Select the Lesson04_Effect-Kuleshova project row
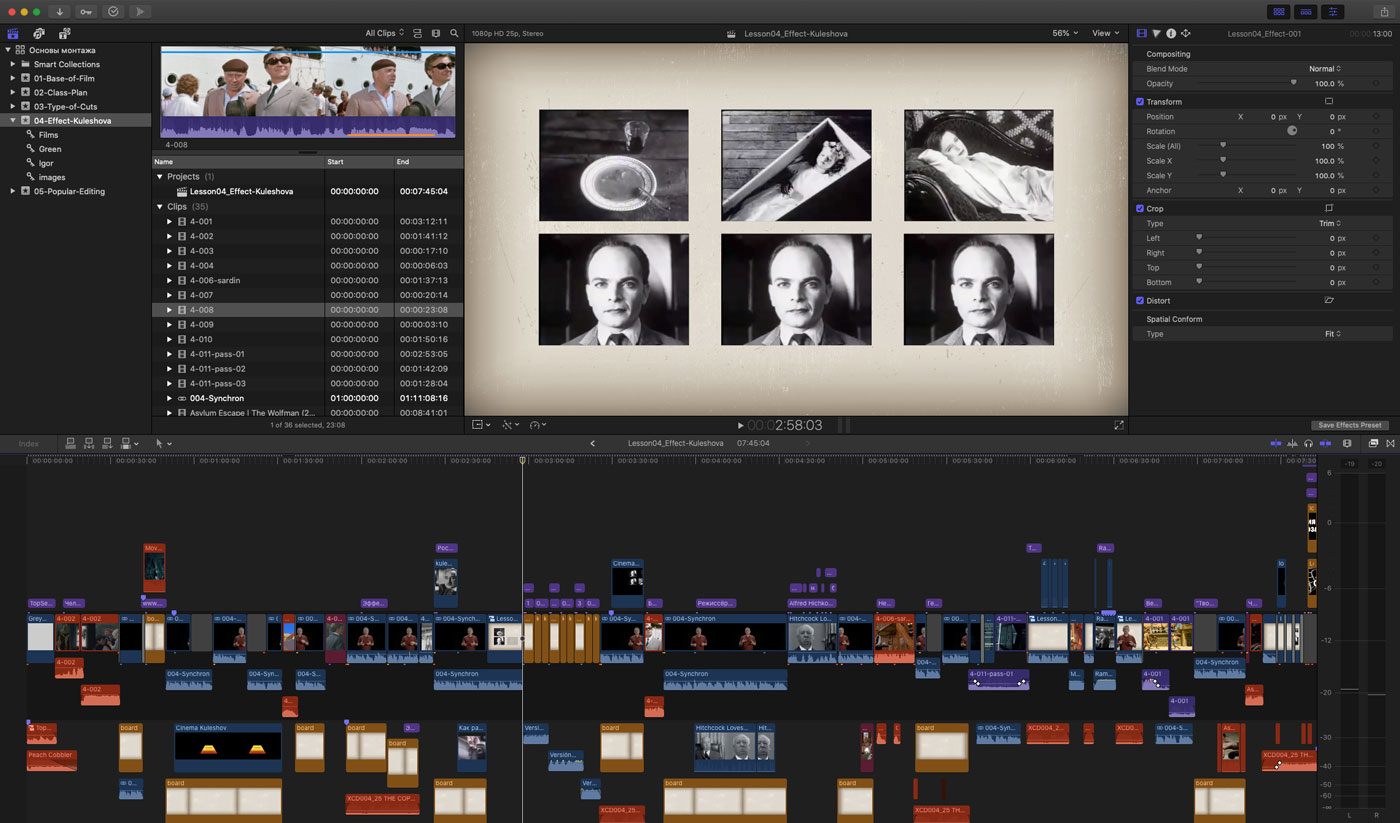This screenshot has height=823, width=1400. point(308,191)
